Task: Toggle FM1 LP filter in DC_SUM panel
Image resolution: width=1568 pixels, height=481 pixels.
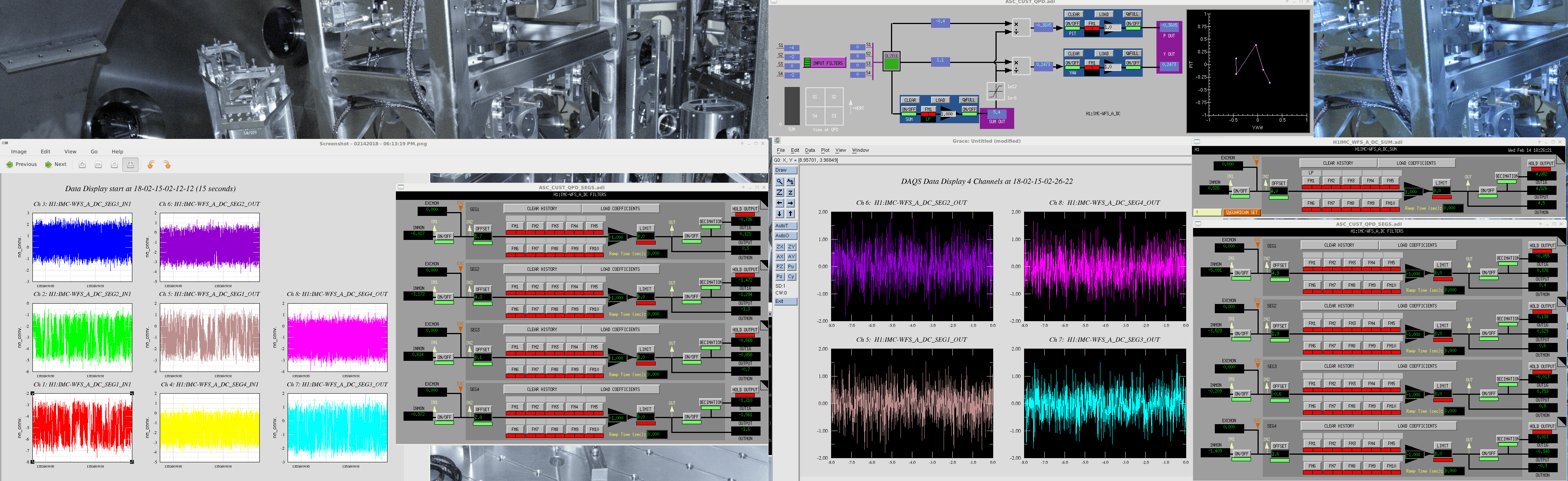Action: (1311, 181)
